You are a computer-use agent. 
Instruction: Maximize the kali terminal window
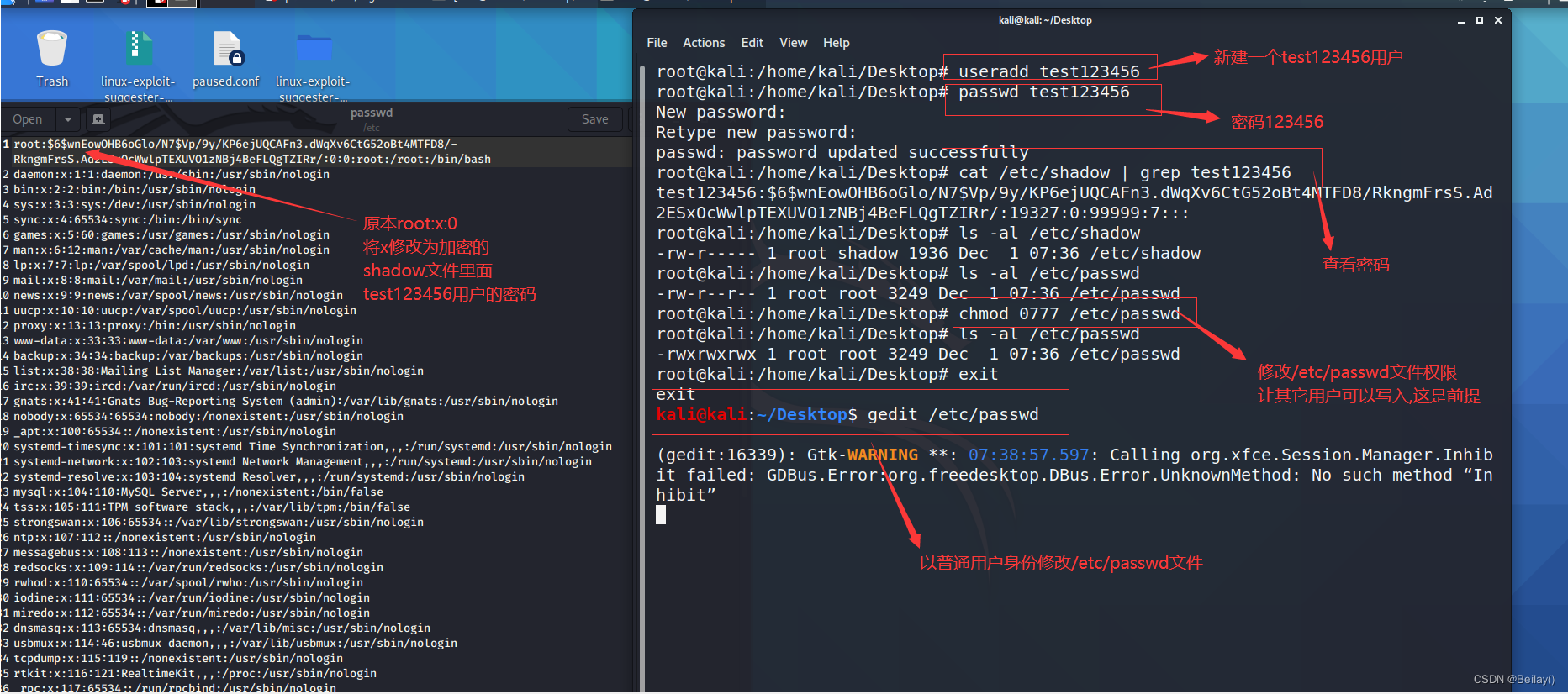(x=1480, y=20)
